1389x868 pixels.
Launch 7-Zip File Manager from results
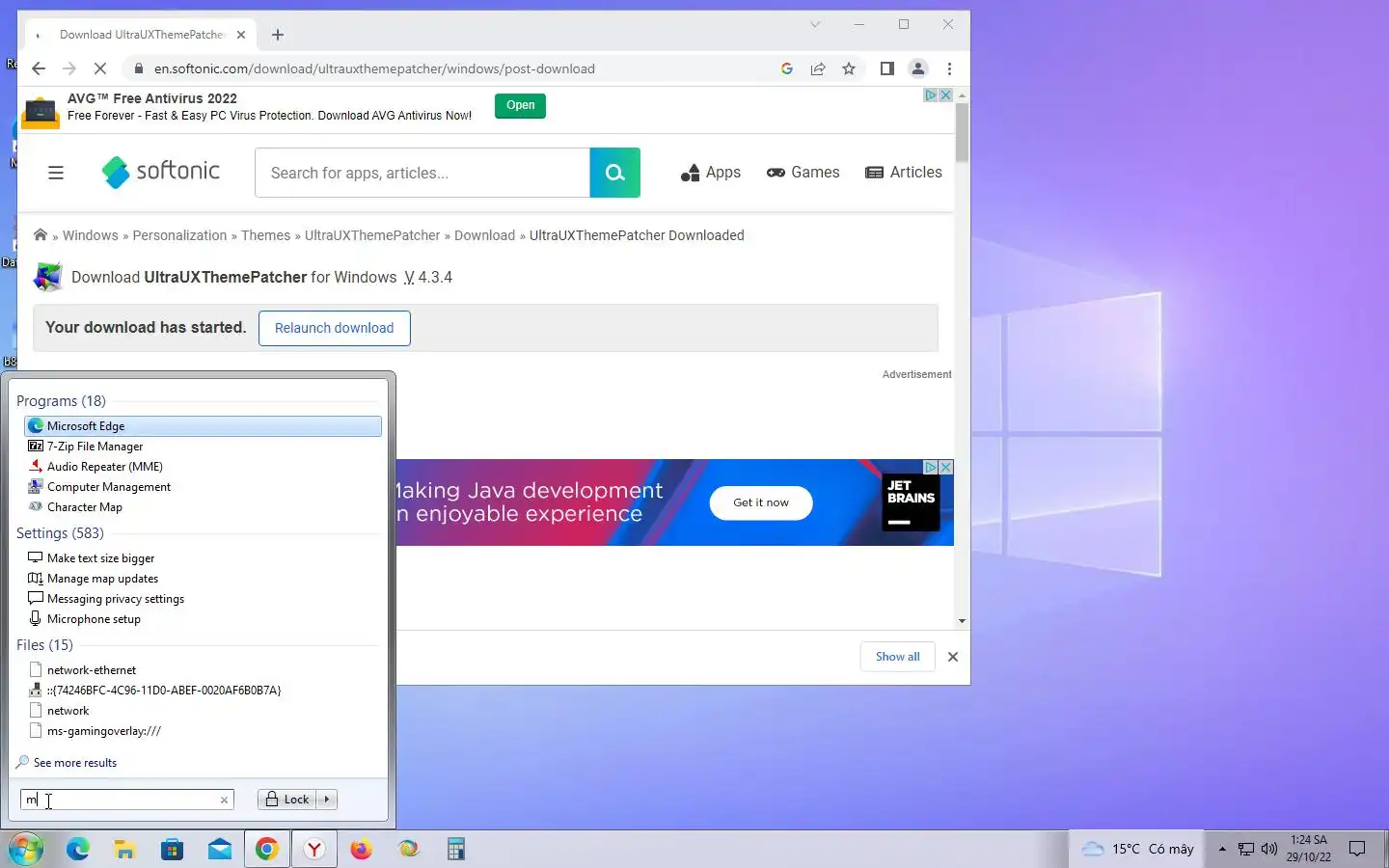[203, 447]
